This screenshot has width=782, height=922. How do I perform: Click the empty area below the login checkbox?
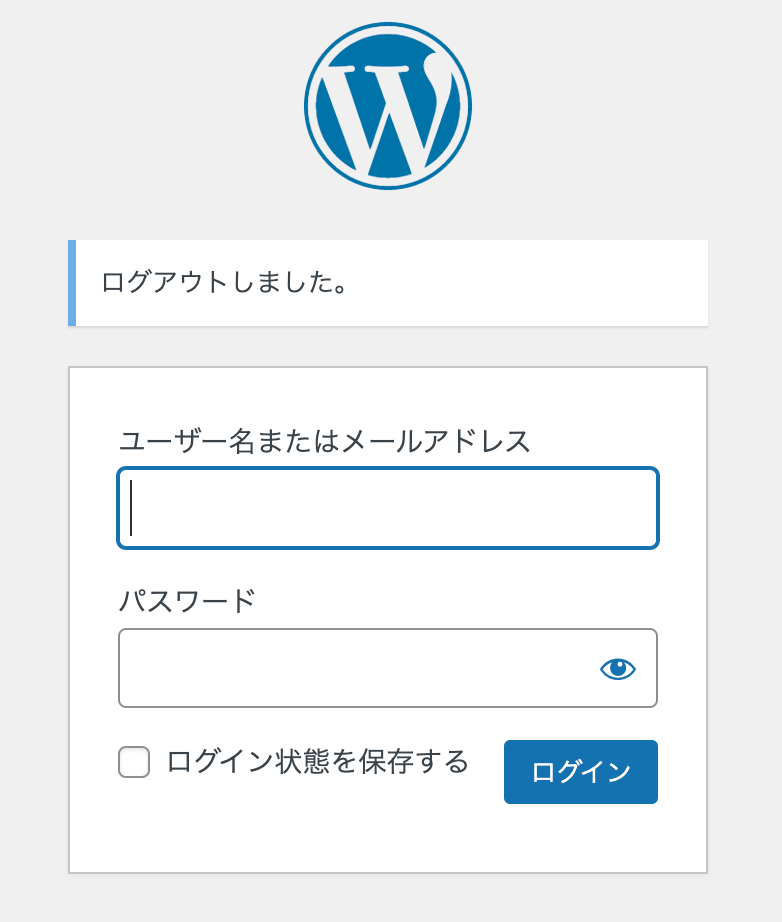(300, 835)
